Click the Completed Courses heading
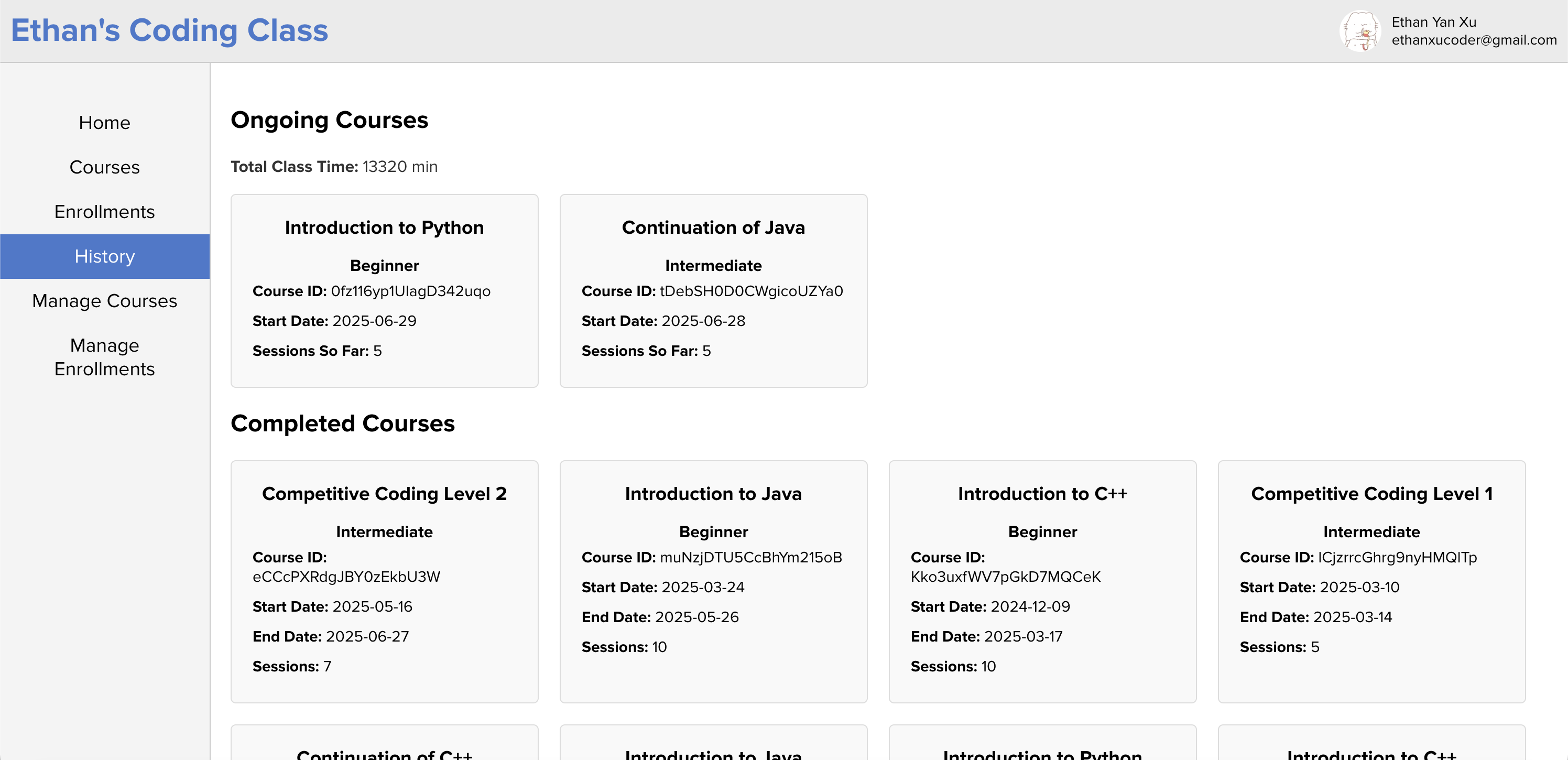This screenshot has height=760, width=1568. (343, 423)
